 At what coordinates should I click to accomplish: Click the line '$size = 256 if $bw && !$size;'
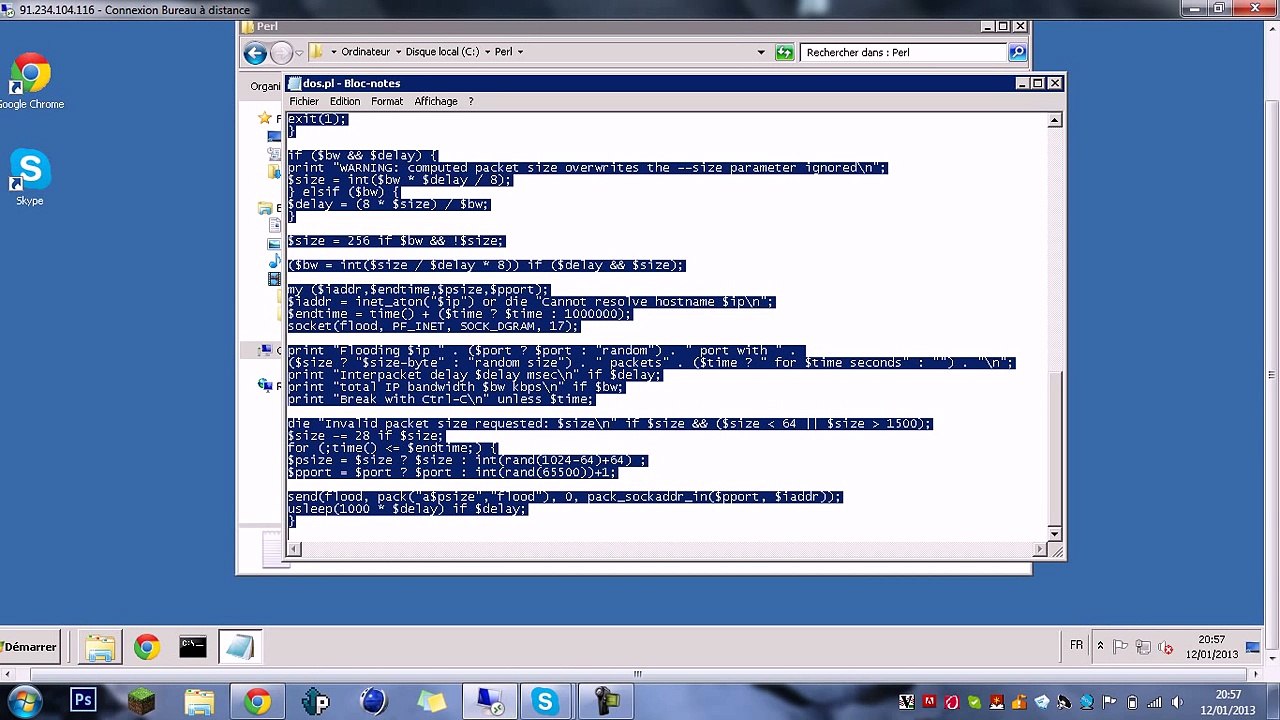click(396, 241)
